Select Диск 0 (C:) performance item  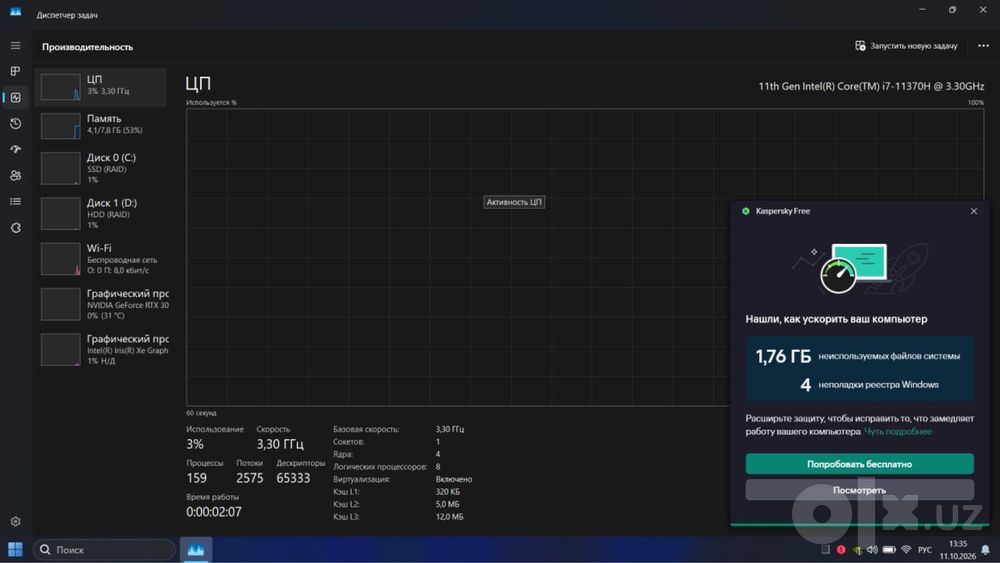101,168
